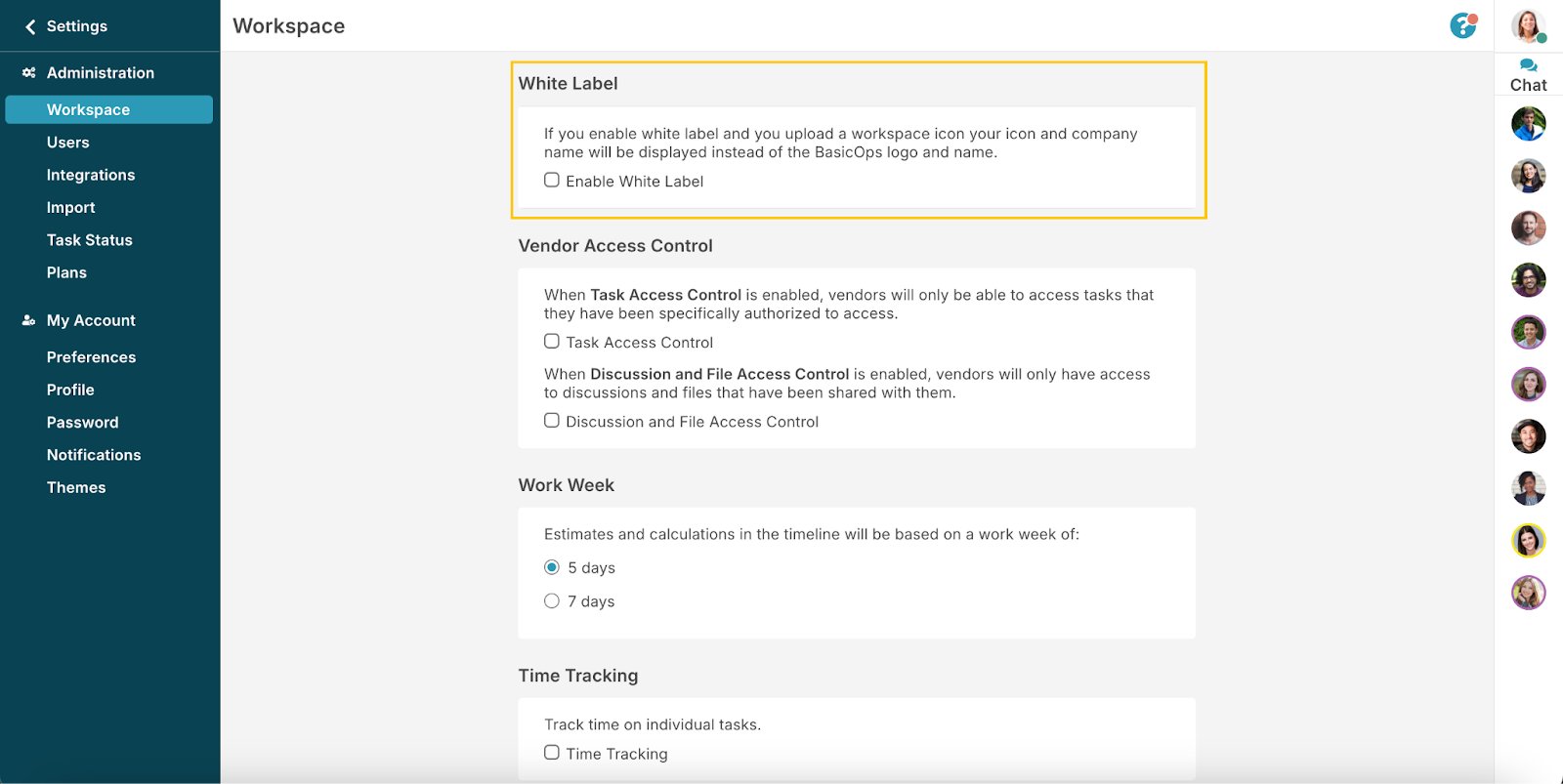Open the Plans page in sidebar

(66, 272)
